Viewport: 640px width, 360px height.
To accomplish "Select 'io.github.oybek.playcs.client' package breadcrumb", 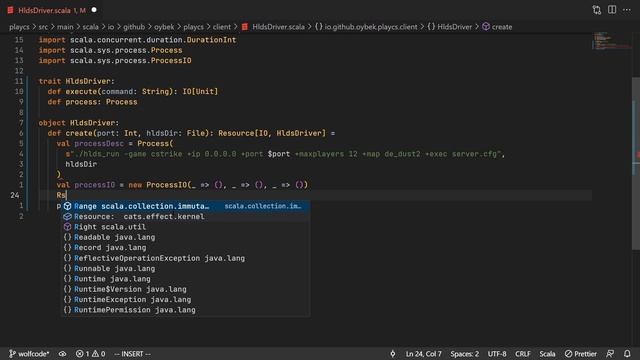I will coord(371,27).
